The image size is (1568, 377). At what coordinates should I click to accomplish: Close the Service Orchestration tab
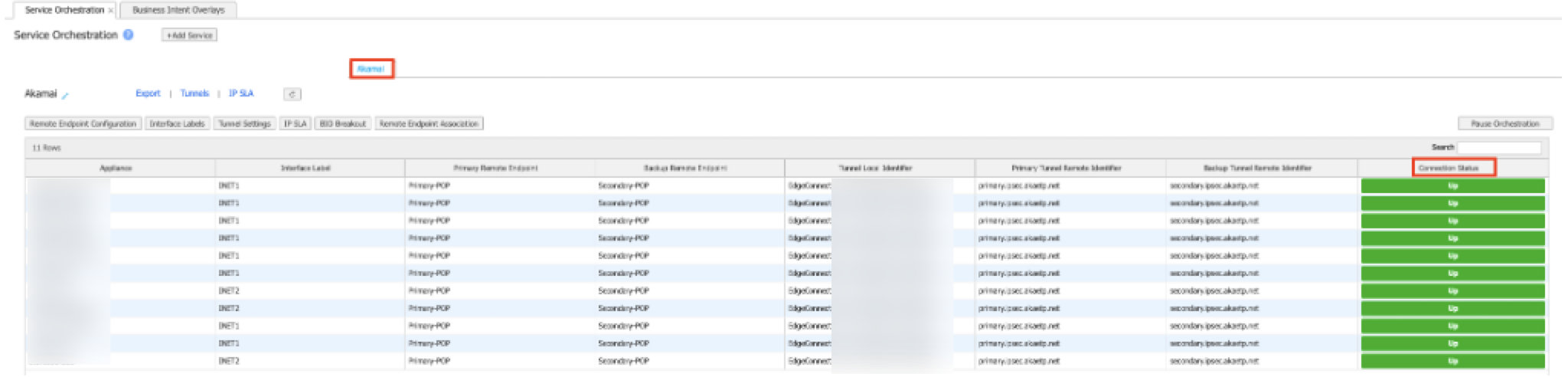pyautogui.click(x=111, y=11)
